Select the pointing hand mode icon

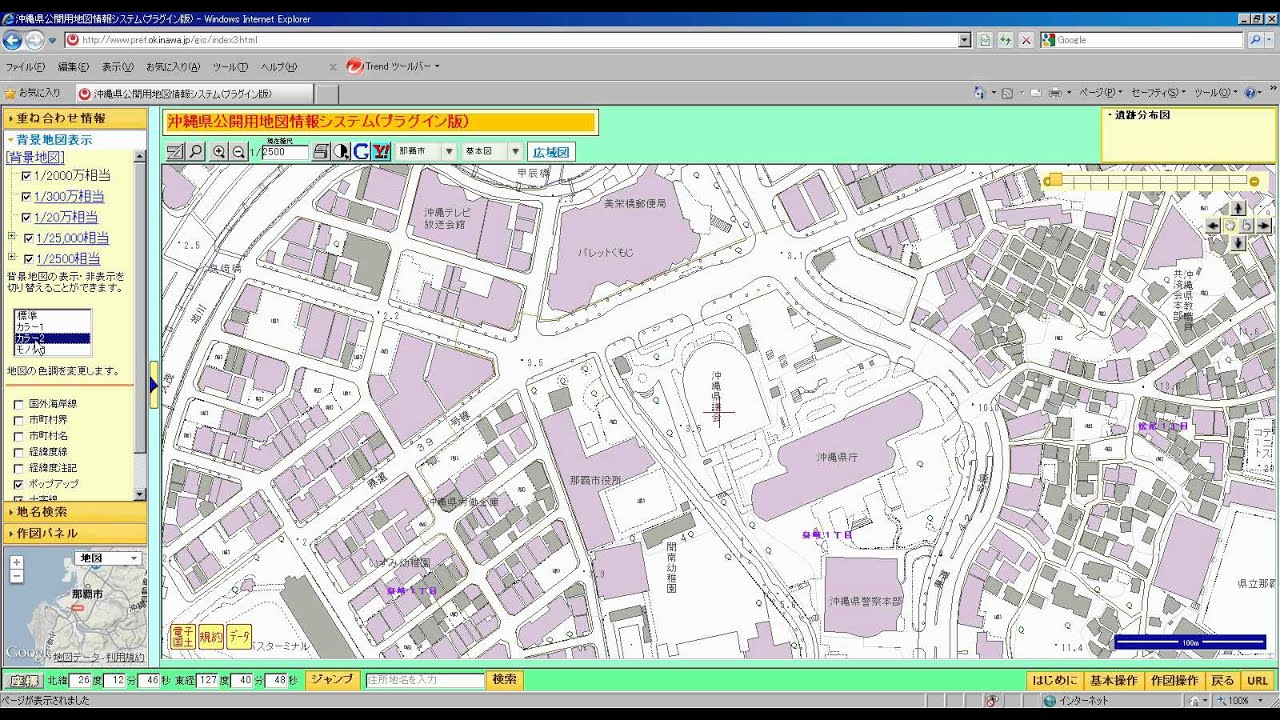[x=1247, y=226]
